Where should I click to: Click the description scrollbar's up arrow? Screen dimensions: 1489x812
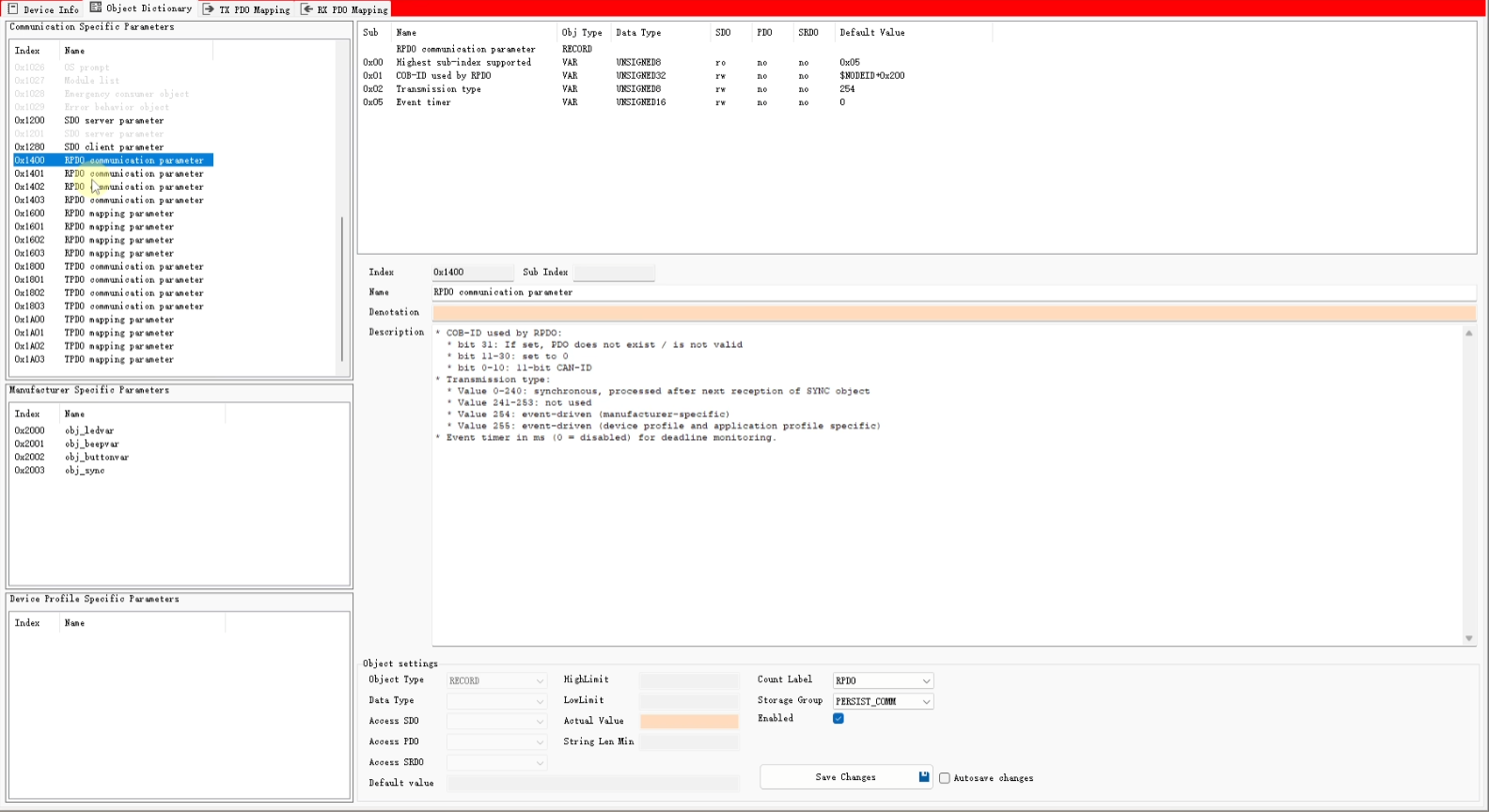tap(1469, 333)
